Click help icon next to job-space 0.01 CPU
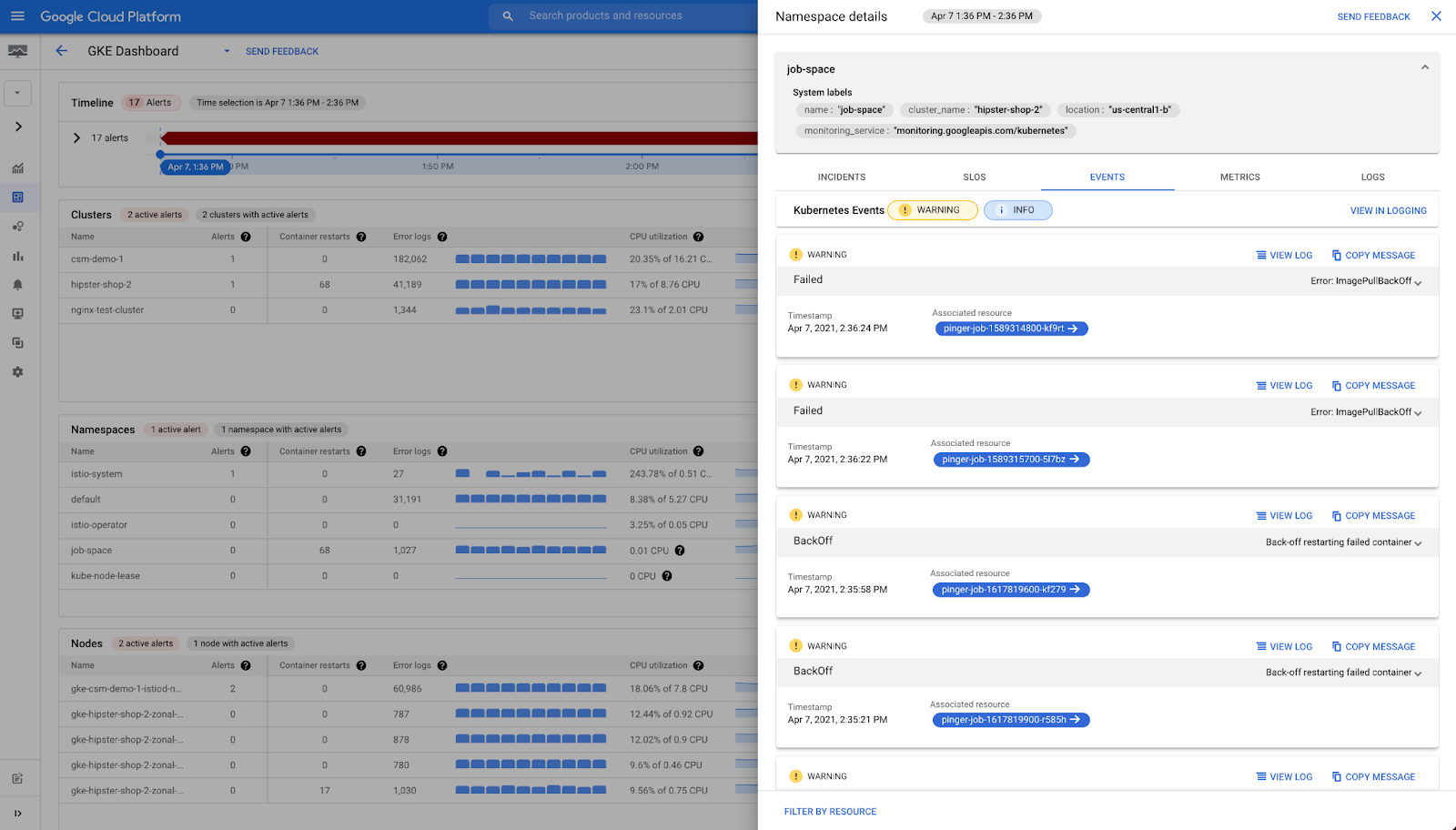 click(x=680, y=551)
